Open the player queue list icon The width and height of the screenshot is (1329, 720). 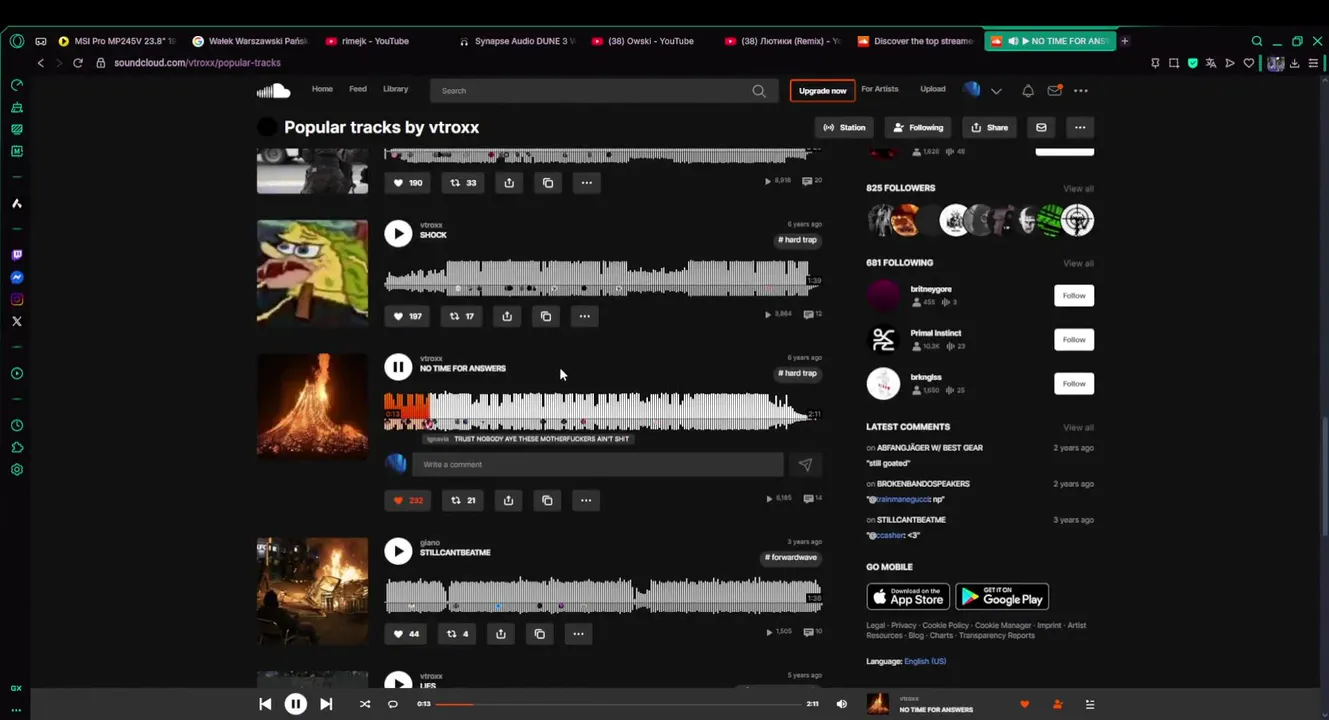(x=1090, y=704)
